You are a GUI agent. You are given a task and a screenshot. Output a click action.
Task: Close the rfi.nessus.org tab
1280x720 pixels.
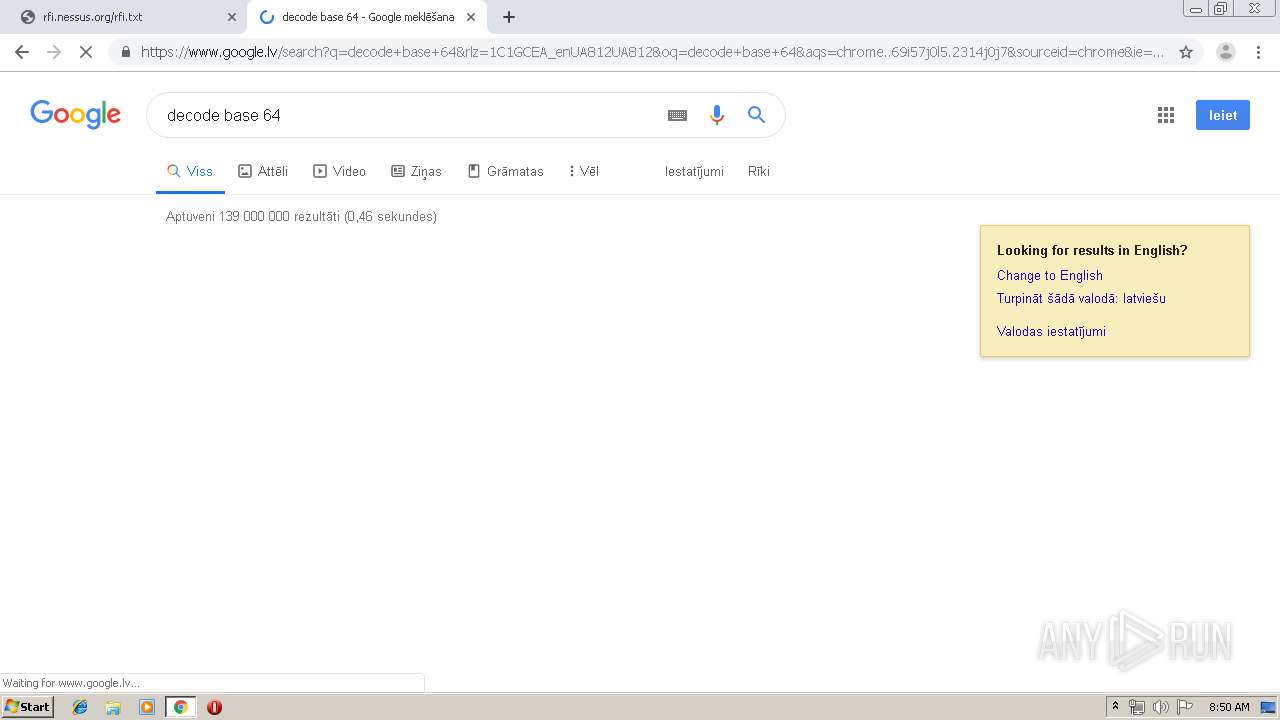232,17
